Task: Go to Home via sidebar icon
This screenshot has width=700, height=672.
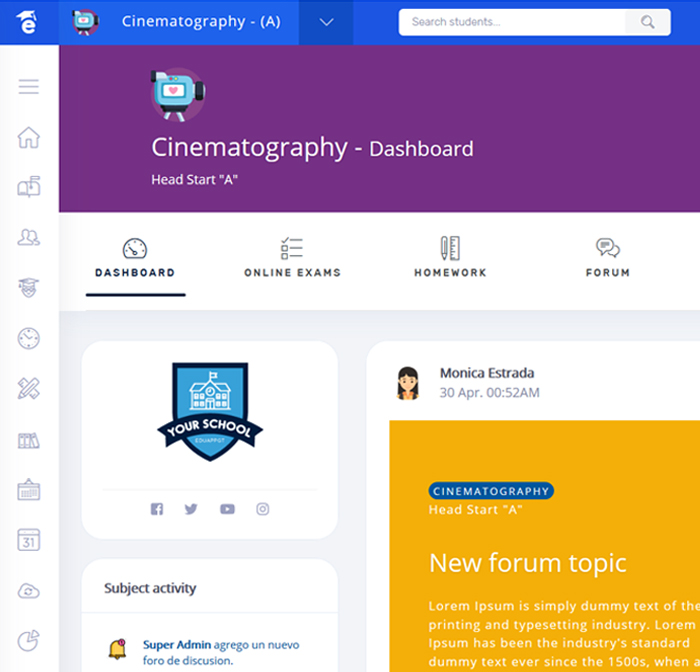Action: click(29, 137)
